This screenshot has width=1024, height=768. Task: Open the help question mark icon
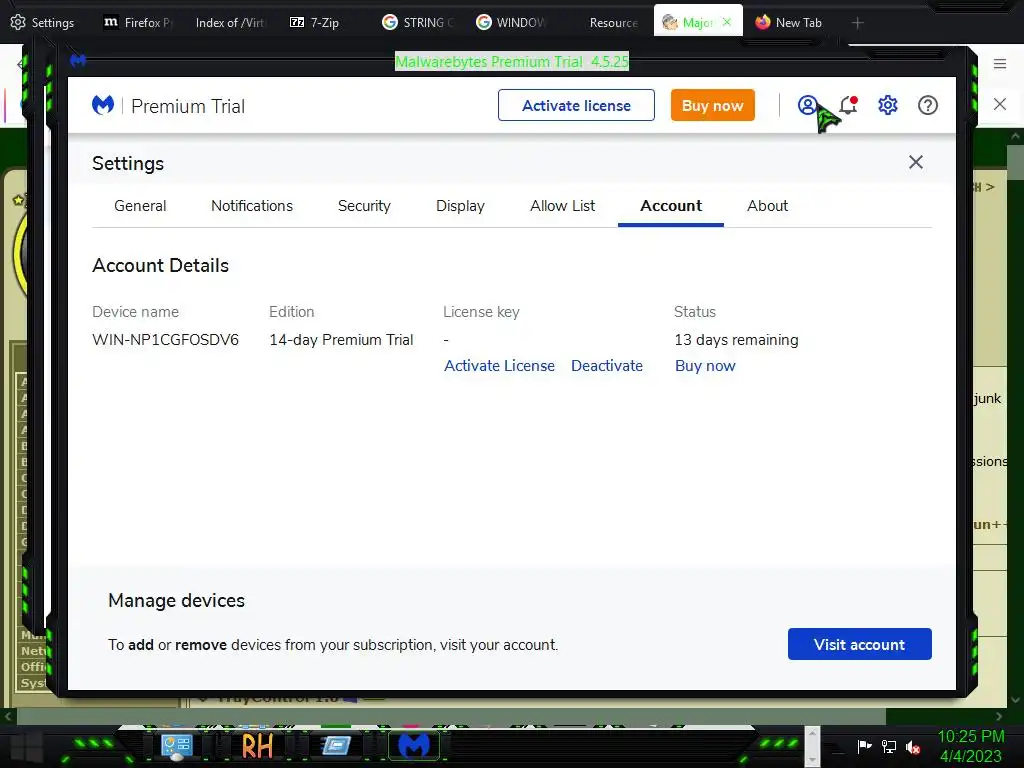pyautogui.click(x=927, y=105)
